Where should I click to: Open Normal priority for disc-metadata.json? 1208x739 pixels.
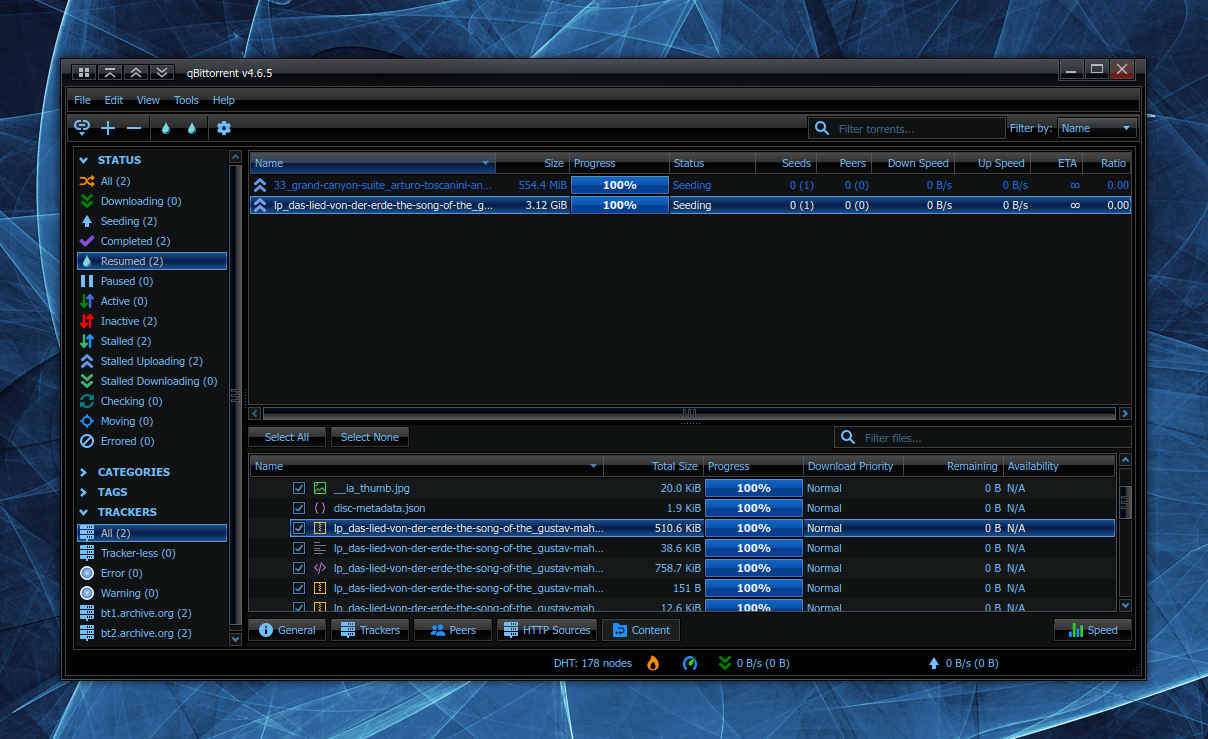854,508
